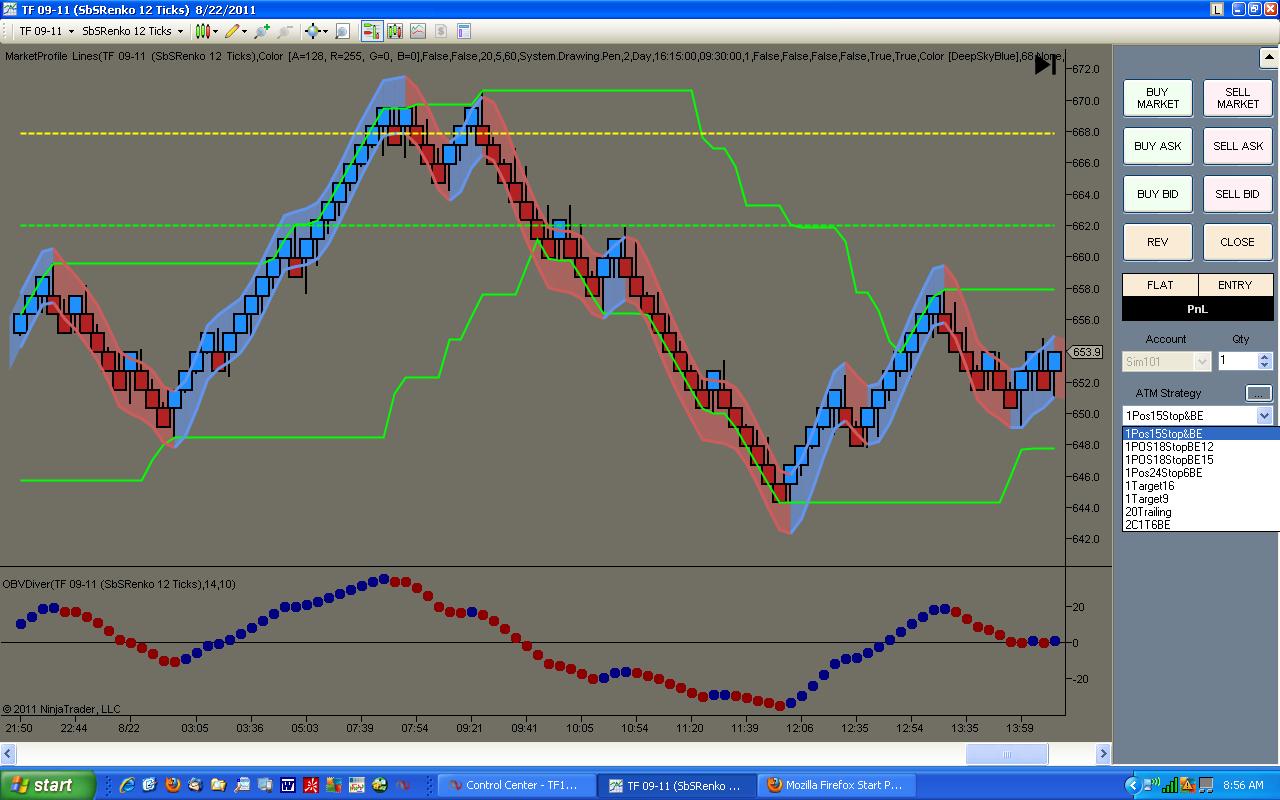Click the CLOSE position button
Viewport: 1280px width, 800px height.
1238,242
